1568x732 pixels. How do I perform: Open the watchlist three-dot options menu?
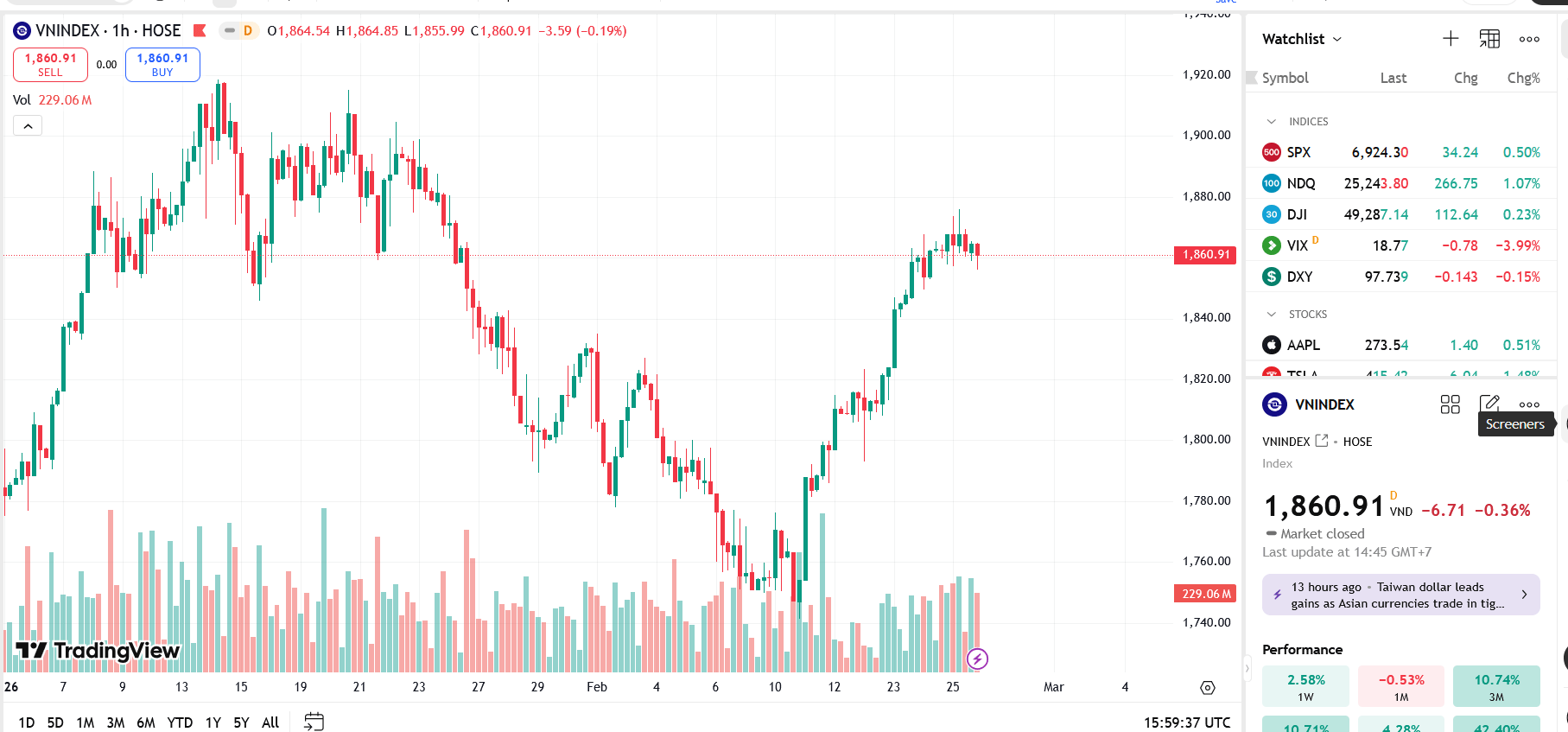click(1529, 39)
